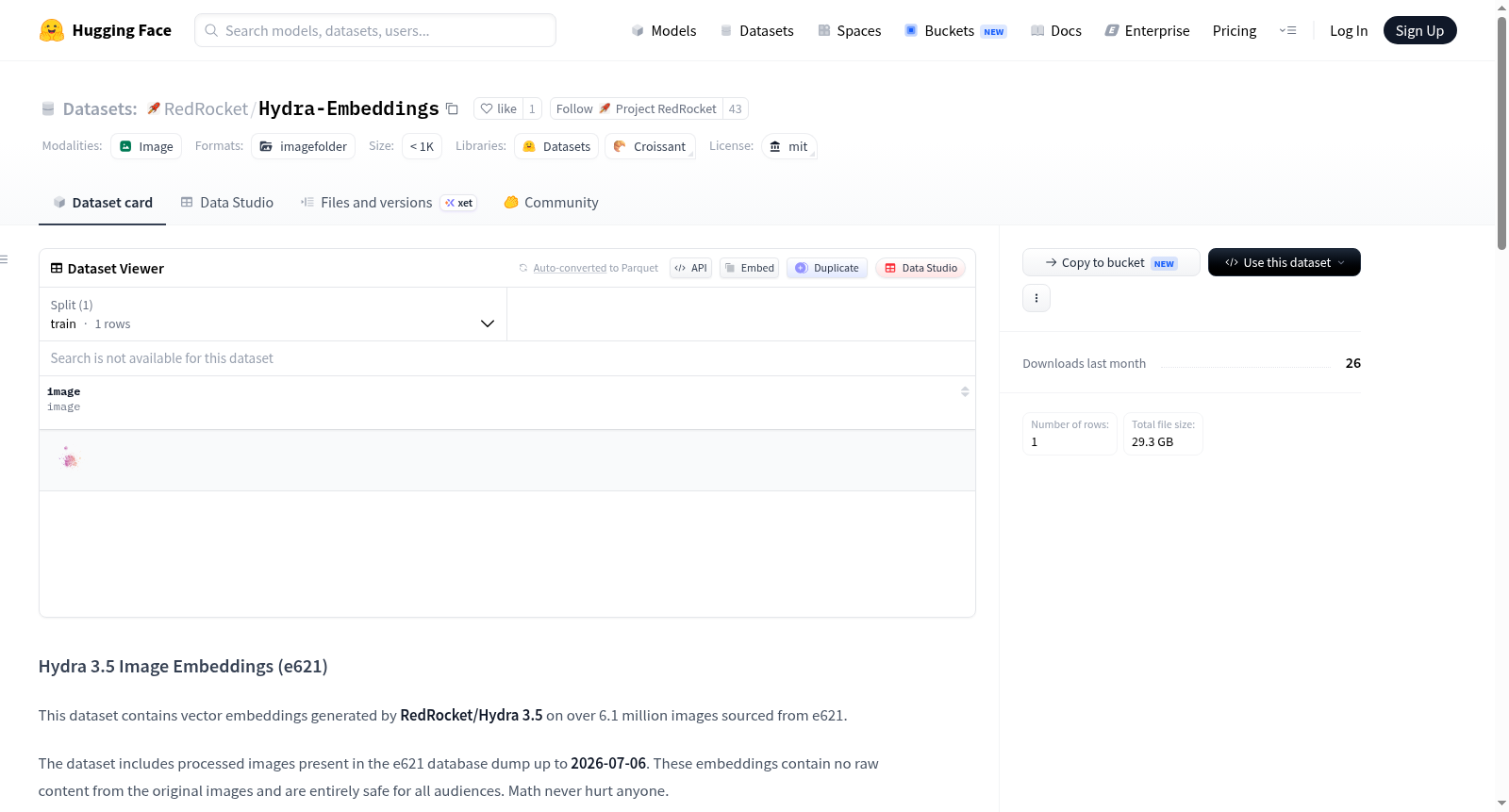
Task: Open the RedRocket/Hydra 3.5 model link
Action: coord(472,715)
